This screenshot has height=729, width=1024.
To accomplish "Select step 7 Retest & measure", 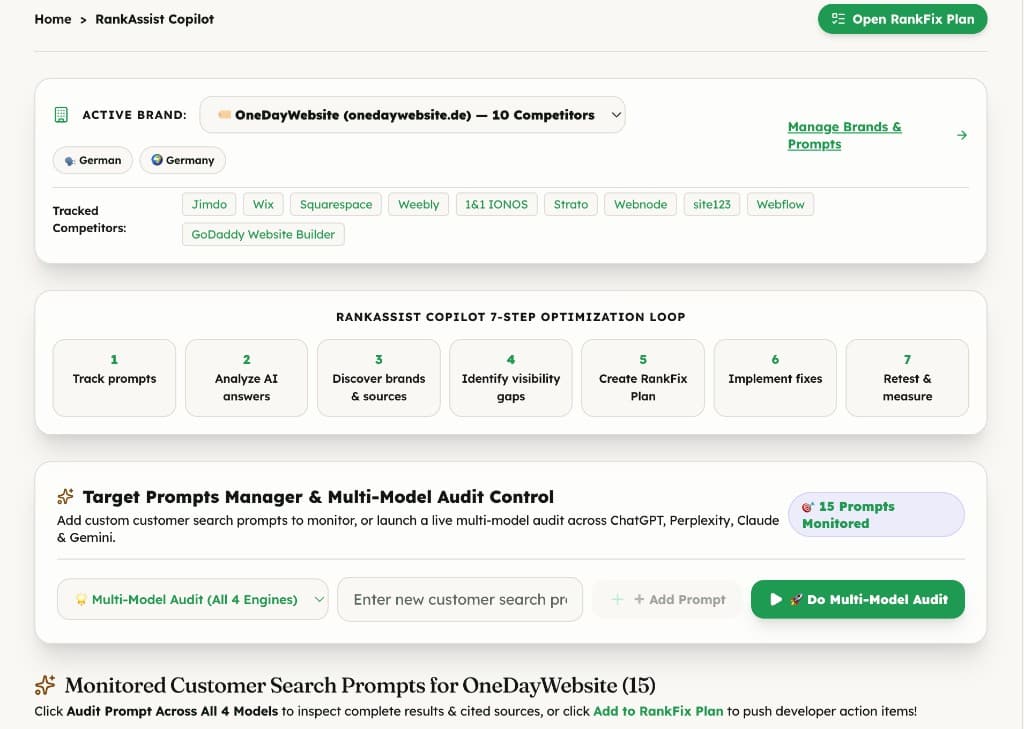I will [907, 378].
